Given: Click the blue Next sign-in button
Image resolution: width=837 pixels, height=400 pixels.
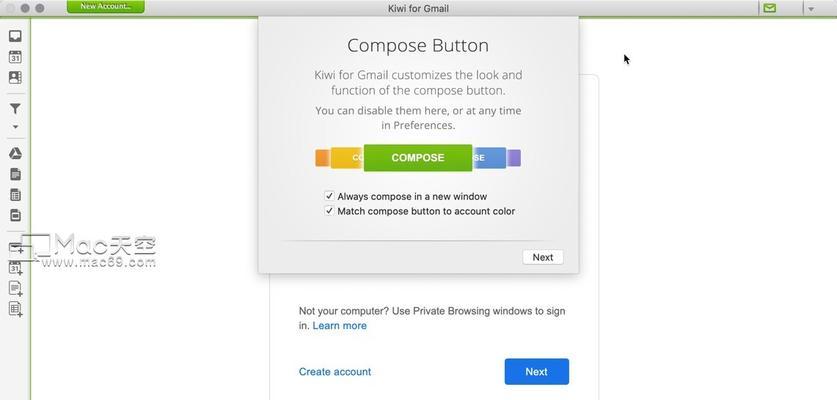Looking at the screenshot, I should click(536, 372).
